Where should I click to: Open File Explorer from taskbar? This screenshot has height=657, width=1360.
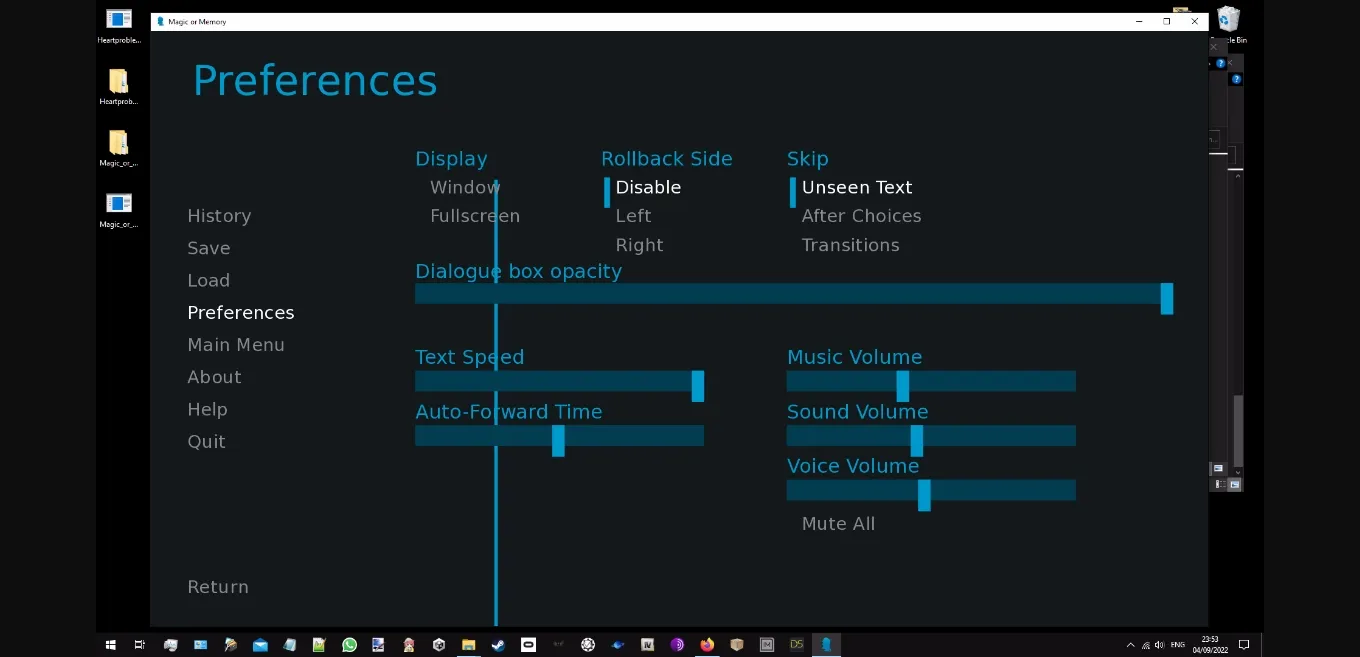coord(468,645)
